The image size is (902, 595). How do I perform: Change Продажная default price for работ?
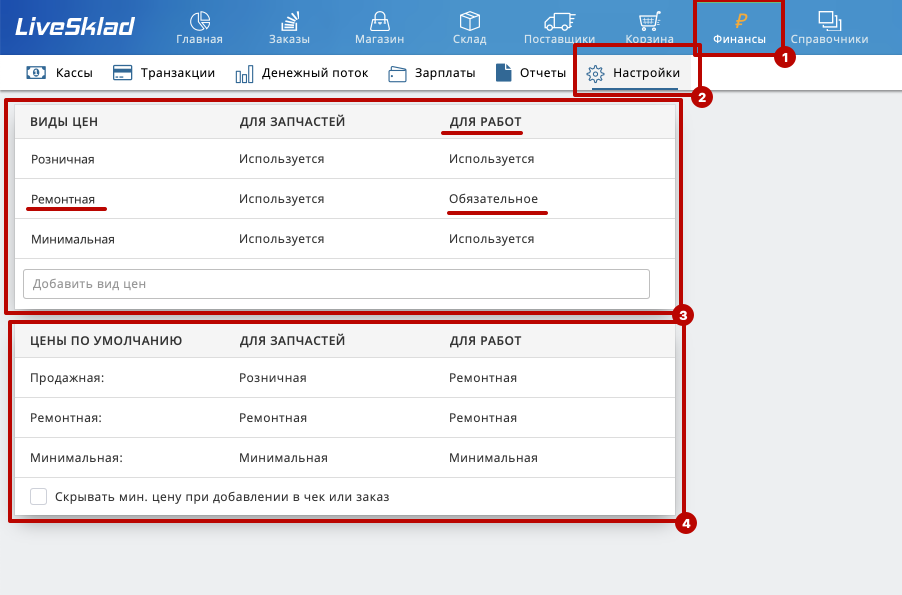click(483, 377)
